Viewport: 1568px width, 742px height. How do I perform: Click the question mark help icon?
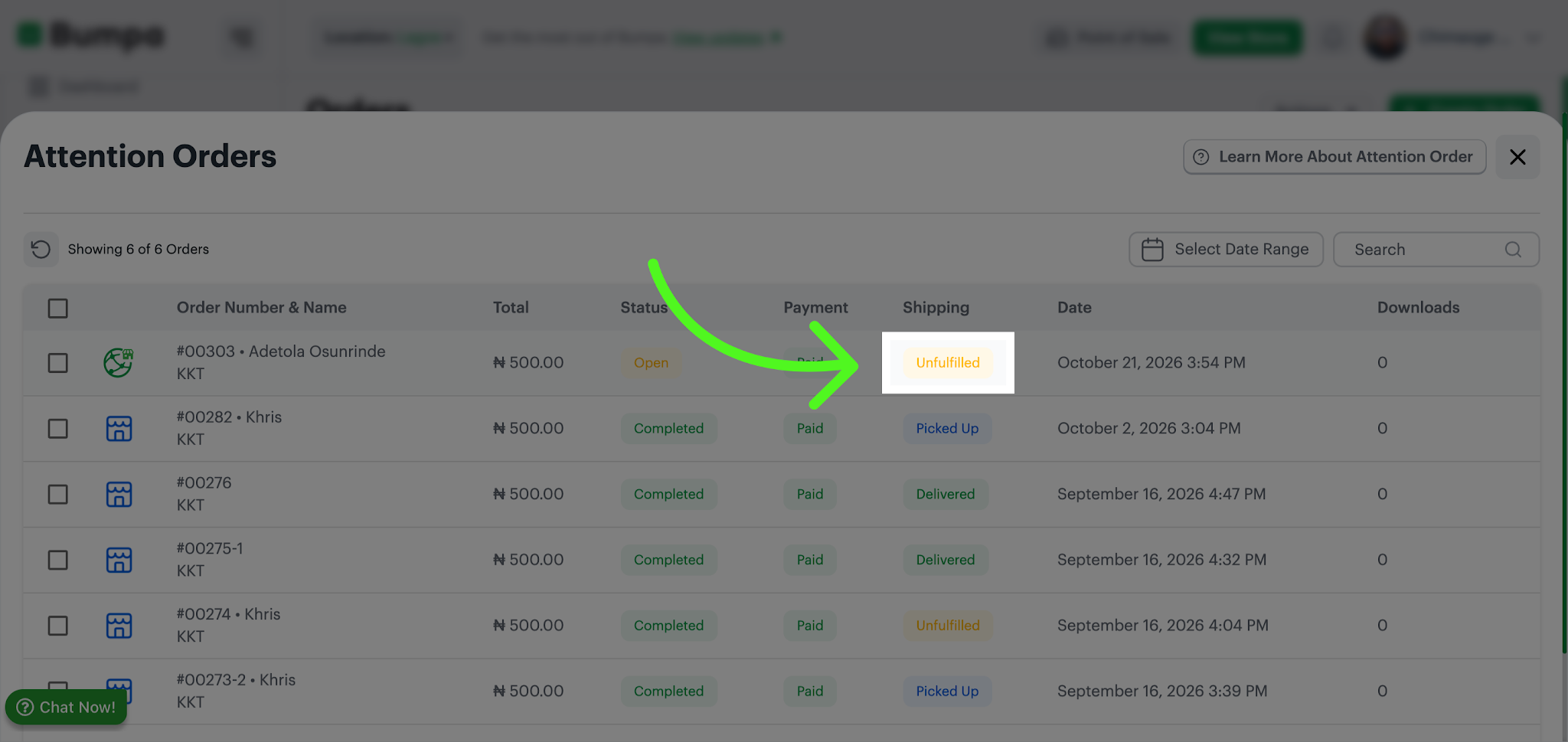1201,157
